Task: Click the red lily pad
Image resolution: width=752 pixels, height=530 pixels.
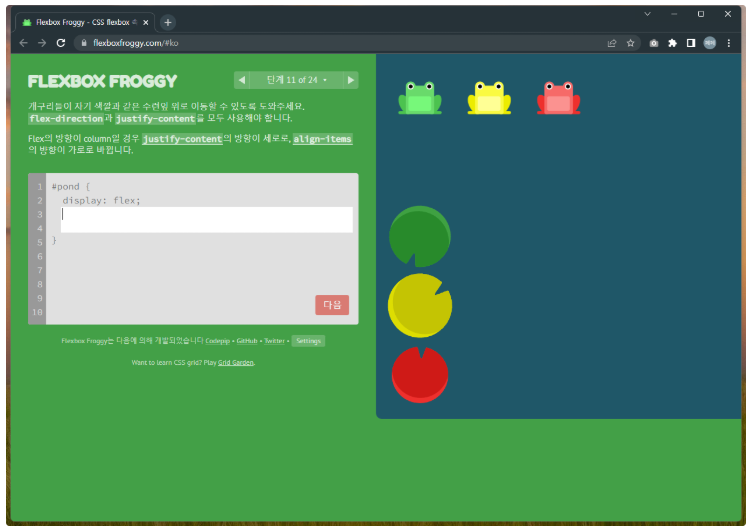Action: click(420, 375)
